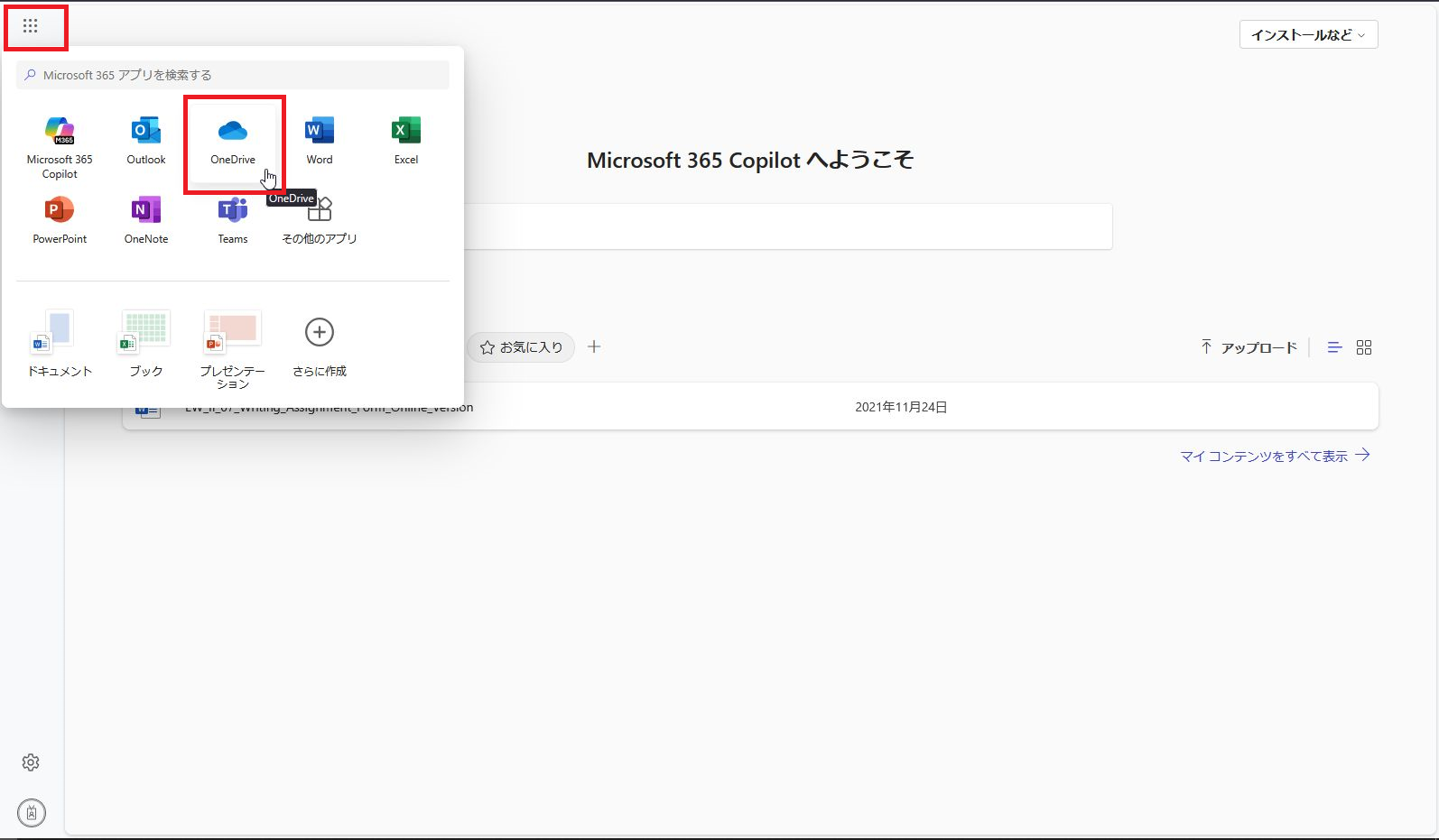This screenshot has width=1439, height=840.
Task: Create a new プレゼンテーション
Action: coord(233,350)
